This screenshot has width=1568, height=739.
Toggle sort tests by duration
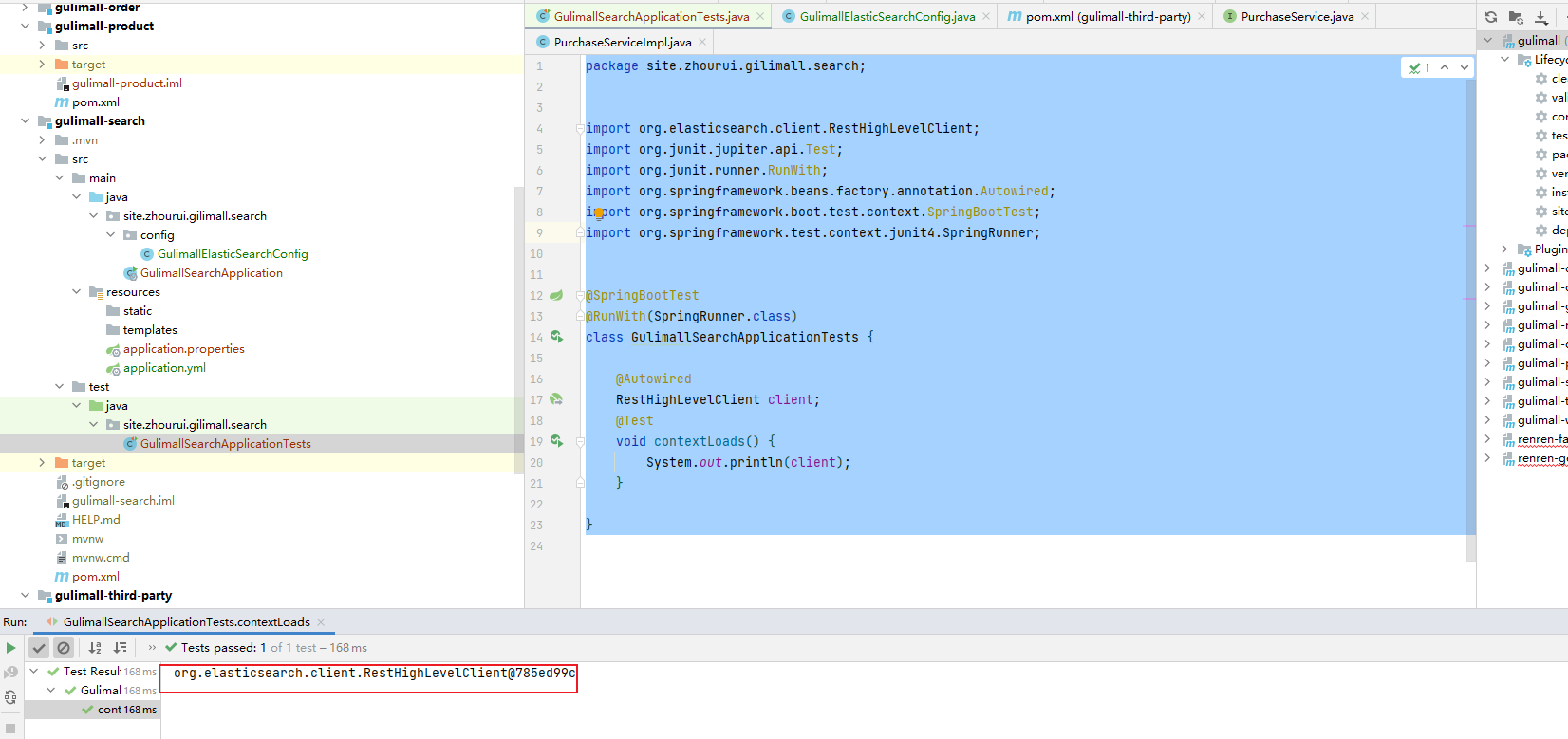pyautogui.click(x=120, y=648)
